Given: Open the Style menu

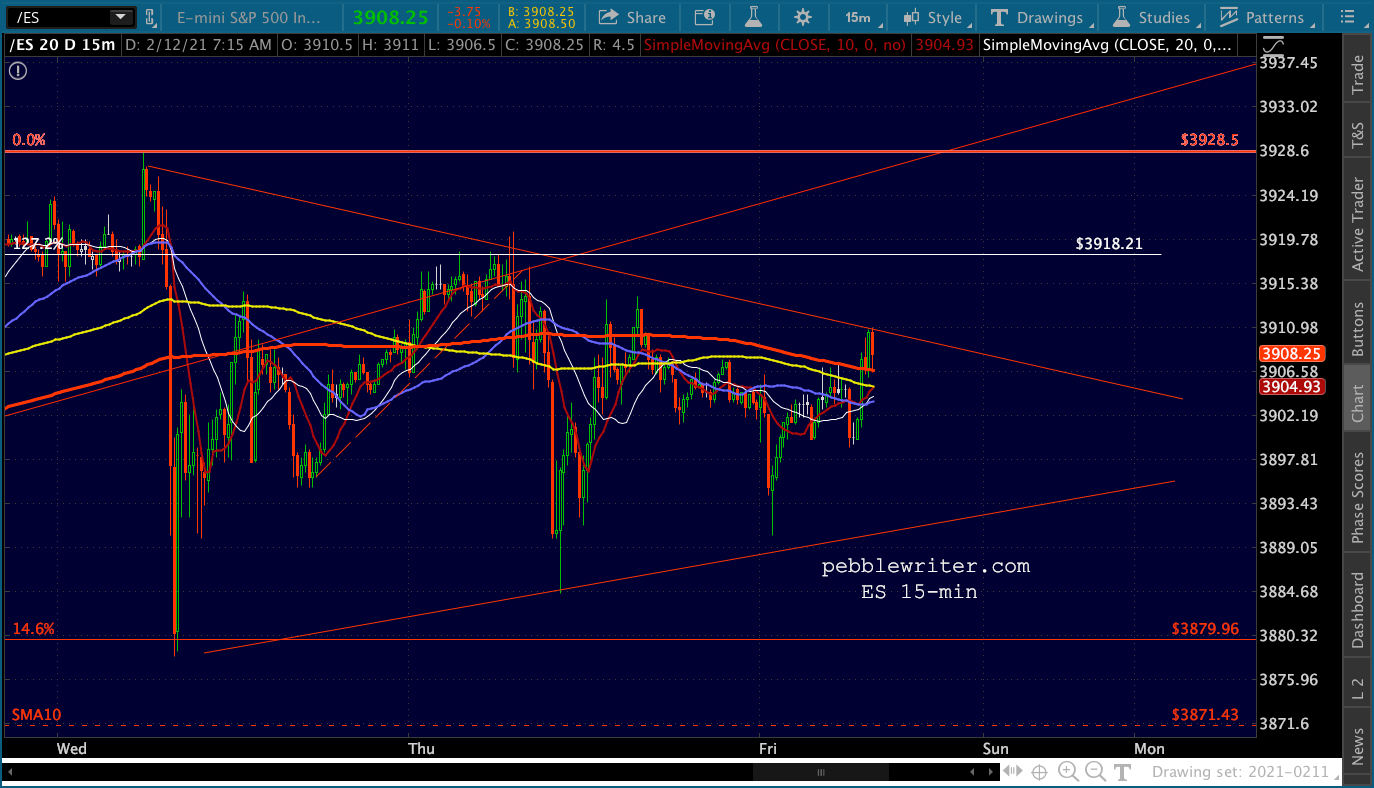Looking at the screenshot, I should [x=936, y=17].
